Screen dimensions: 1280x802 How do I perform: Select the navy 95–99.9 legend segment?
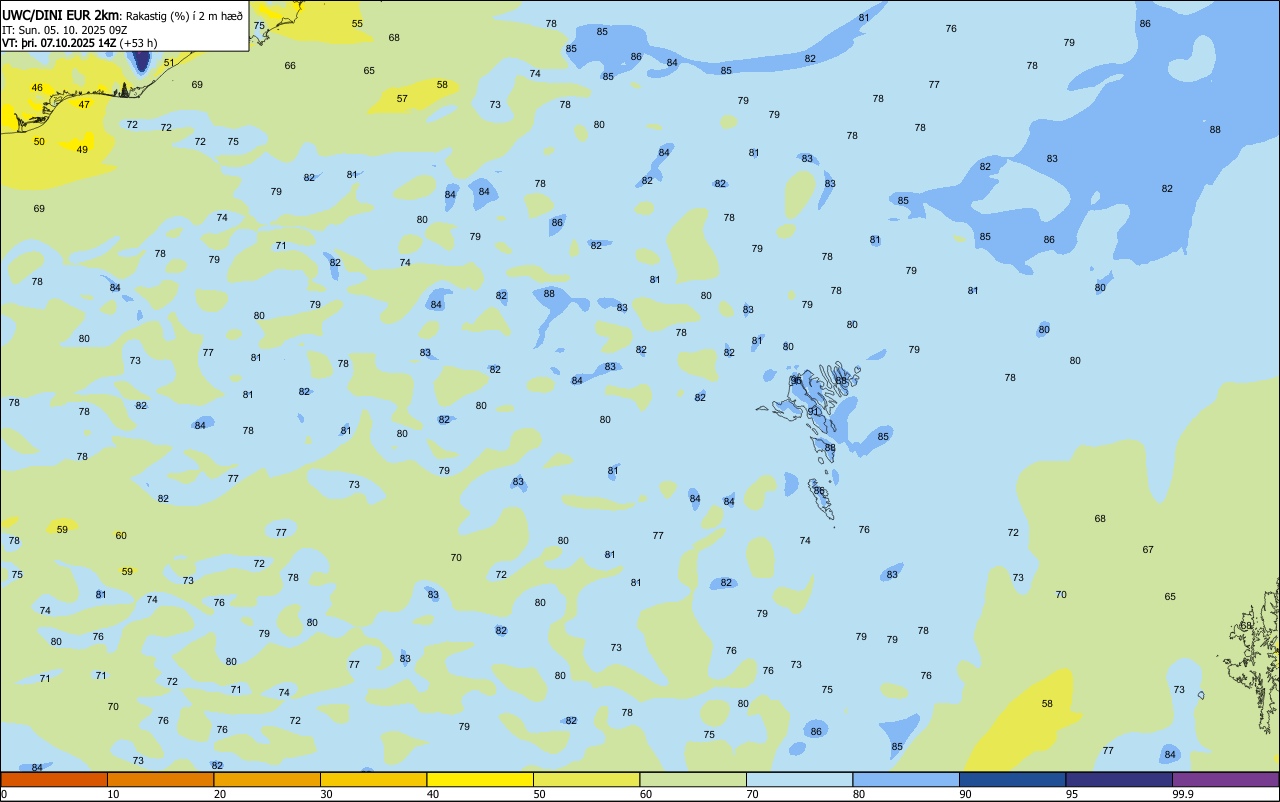pyautogui.click(x=1119, y=779)
